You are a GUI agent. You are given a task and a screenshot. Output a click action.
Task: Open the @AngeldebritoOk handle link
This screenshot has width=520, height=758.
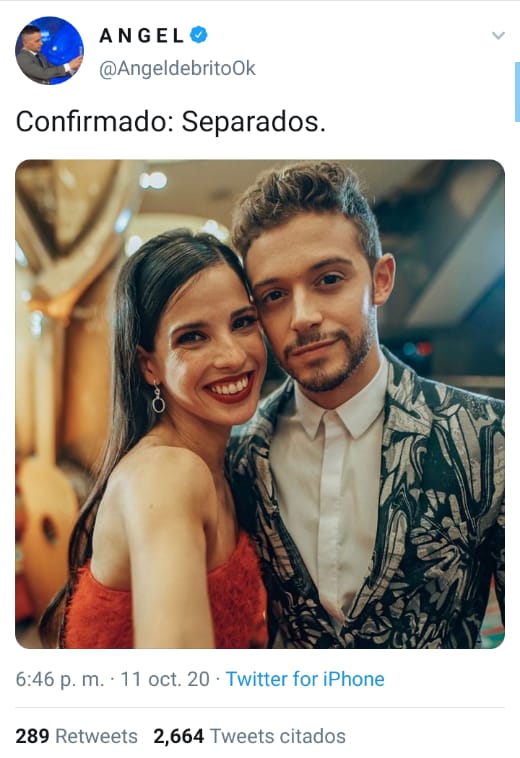[177, 69]
